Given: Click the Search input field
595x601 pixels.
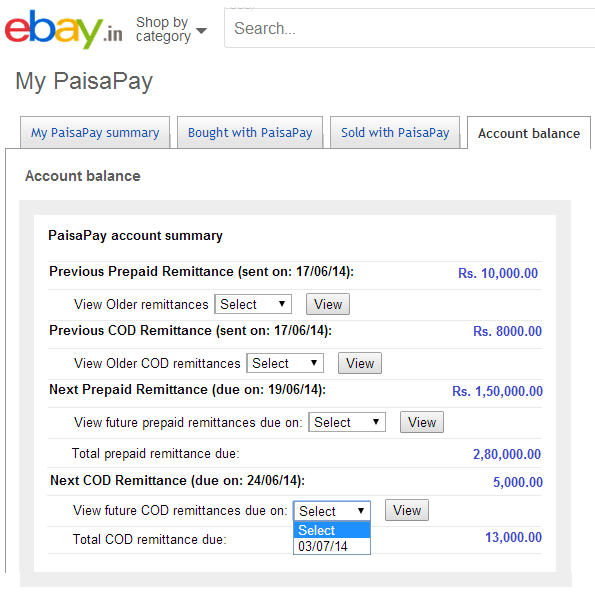Looking at the screenshot, I should click(x=409, y=28).
